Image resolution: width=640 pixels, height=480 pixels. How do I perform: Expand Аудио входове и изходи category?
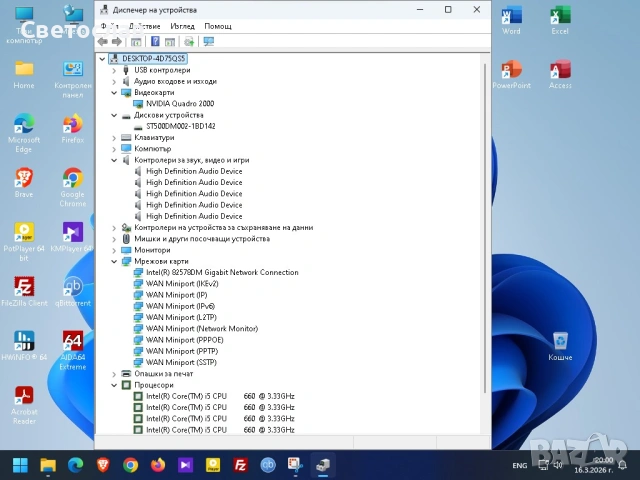coord(114,82)
